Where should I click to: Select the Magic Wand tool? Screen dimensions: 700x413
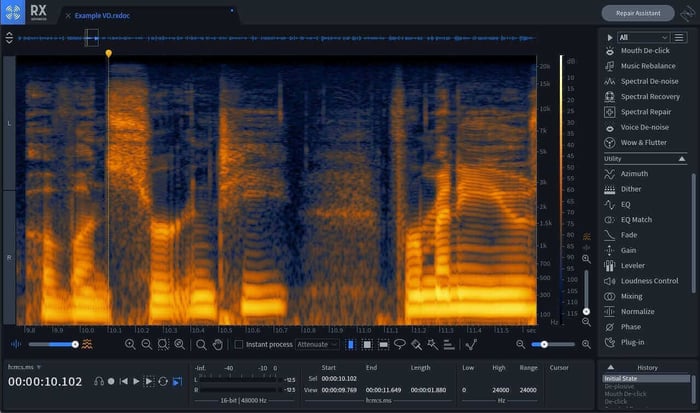433,344
